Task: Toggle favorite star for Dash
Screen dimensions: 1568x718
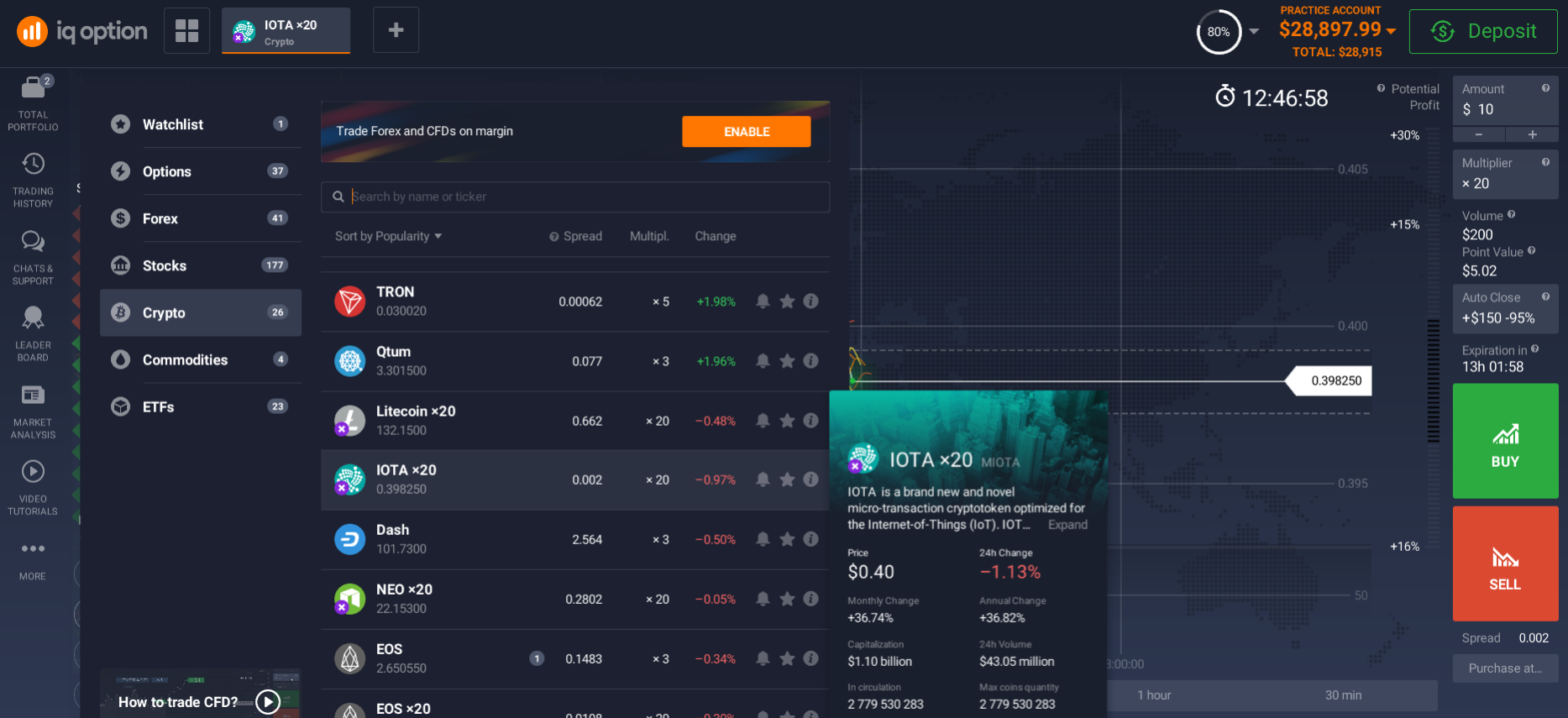Action: [x=787, y=538]
